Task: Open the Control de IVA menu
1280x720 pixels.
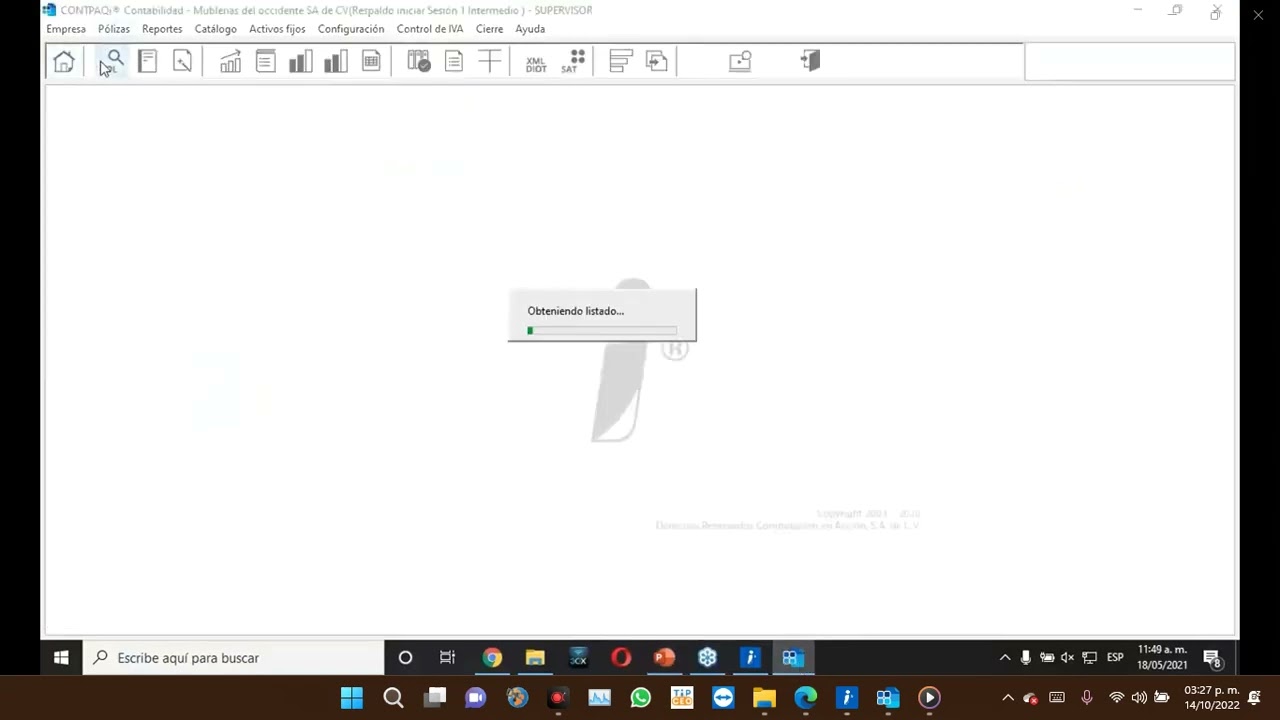Action: pos(430,29)
